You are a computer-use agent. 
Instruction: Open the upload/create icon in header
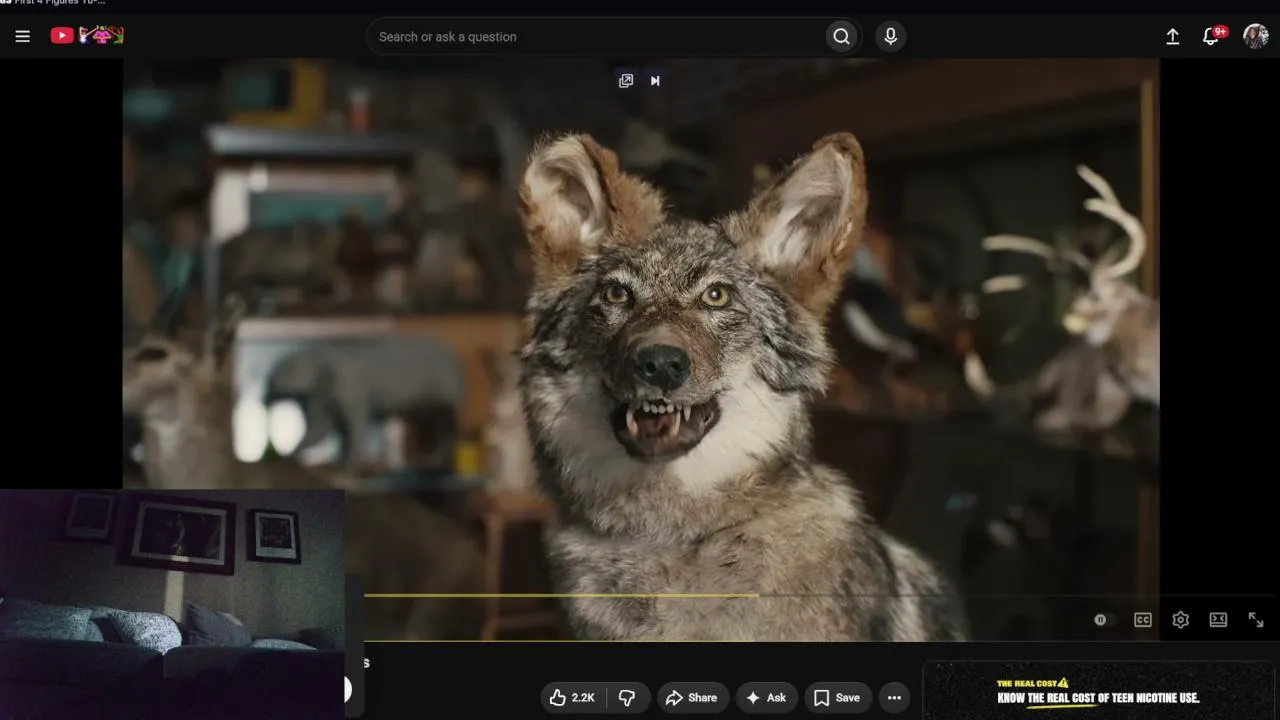(x=1173, y=37)
